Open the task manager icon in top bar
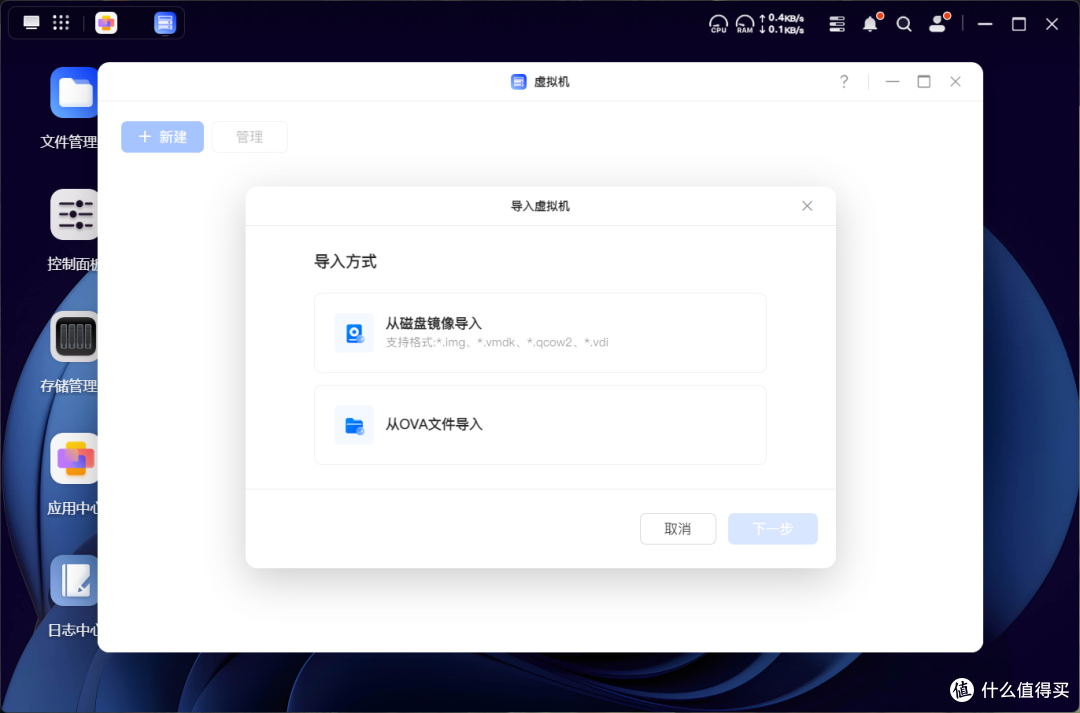The width and height of the screenshot is (1080, 713). 837,24
